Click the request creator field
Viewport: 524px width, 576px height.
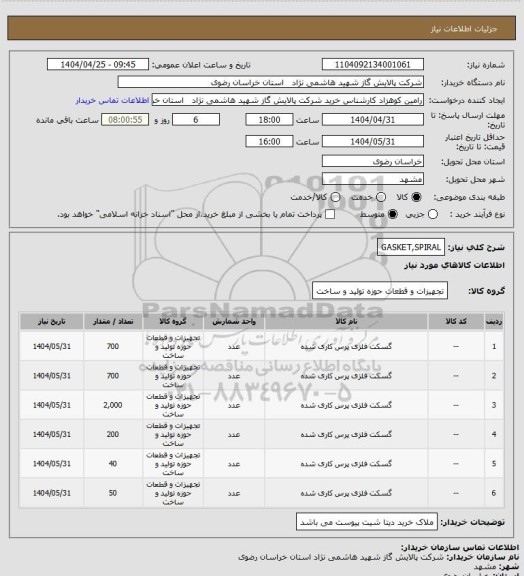pos(288,100)
